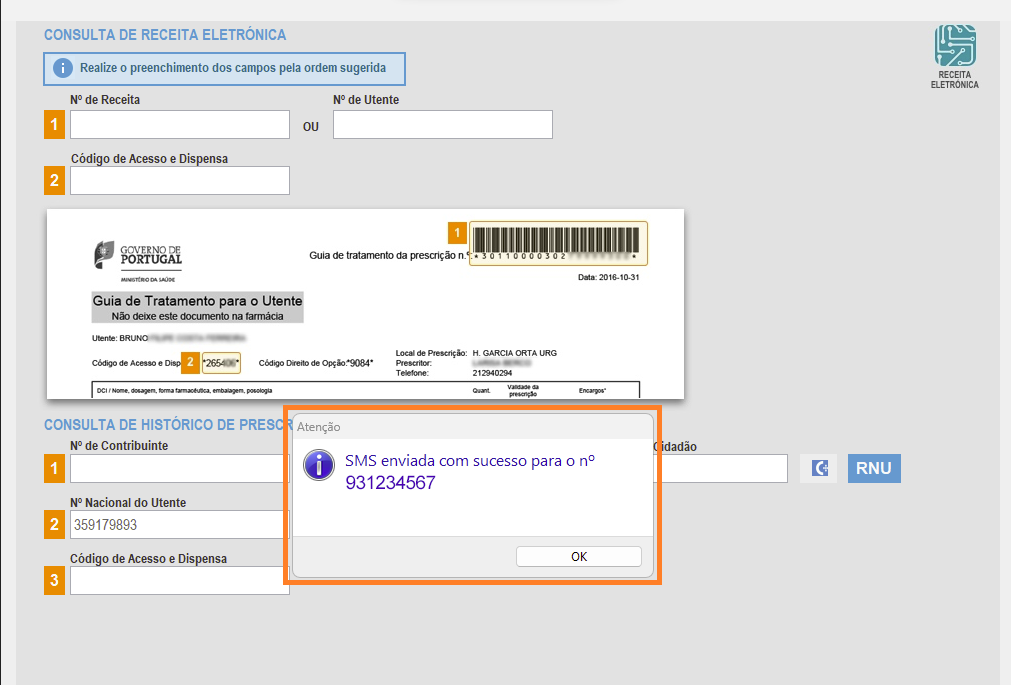Viewport: 1011px width, 685px height.
Task: Focus the Nº de Receita input field
Action: point(179,125)
